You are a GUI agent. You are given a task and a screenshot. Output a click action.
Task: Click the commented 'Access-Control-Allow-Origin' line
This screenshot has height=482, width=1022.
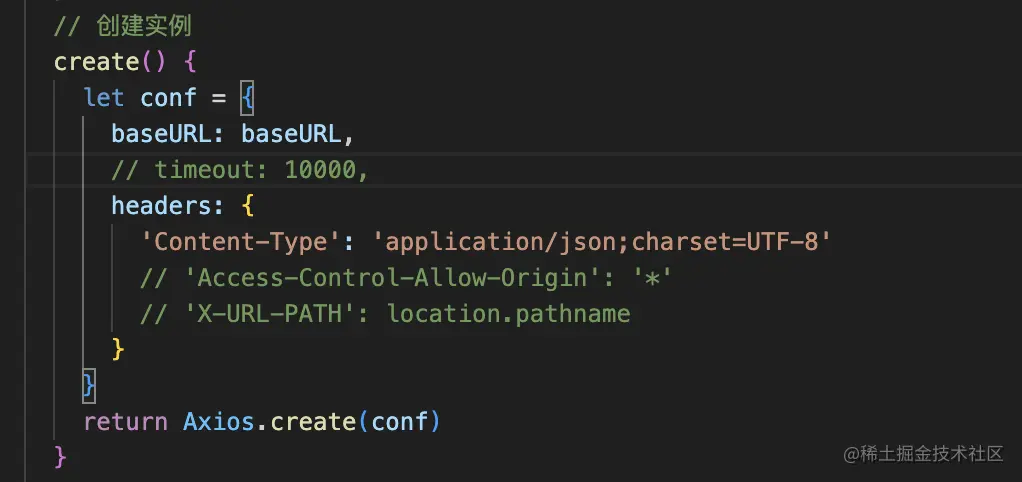point(406,278)
